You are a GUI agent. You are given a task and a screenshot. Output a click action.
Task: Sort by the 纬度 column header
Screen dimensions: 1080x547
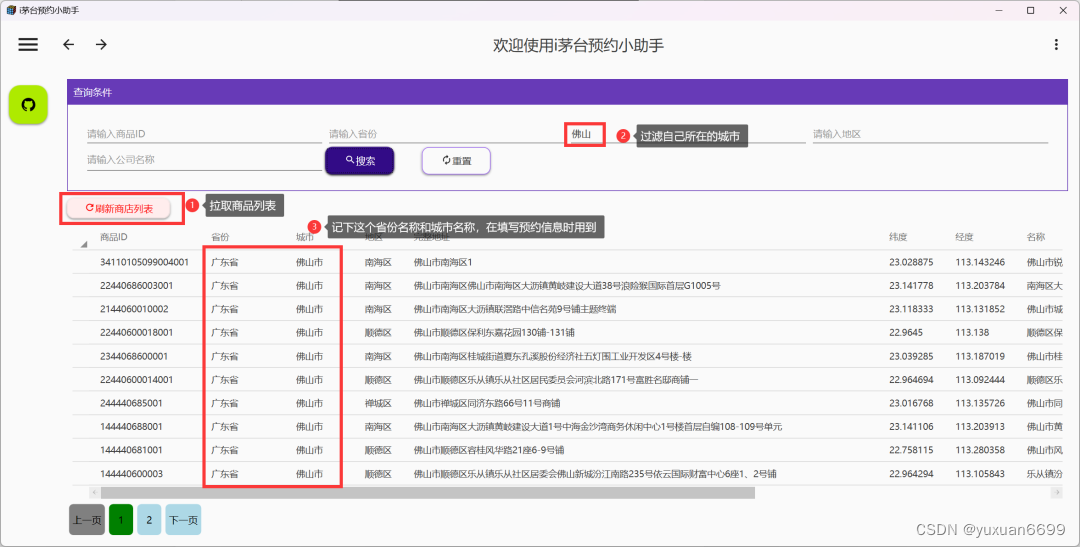(899, 237)
